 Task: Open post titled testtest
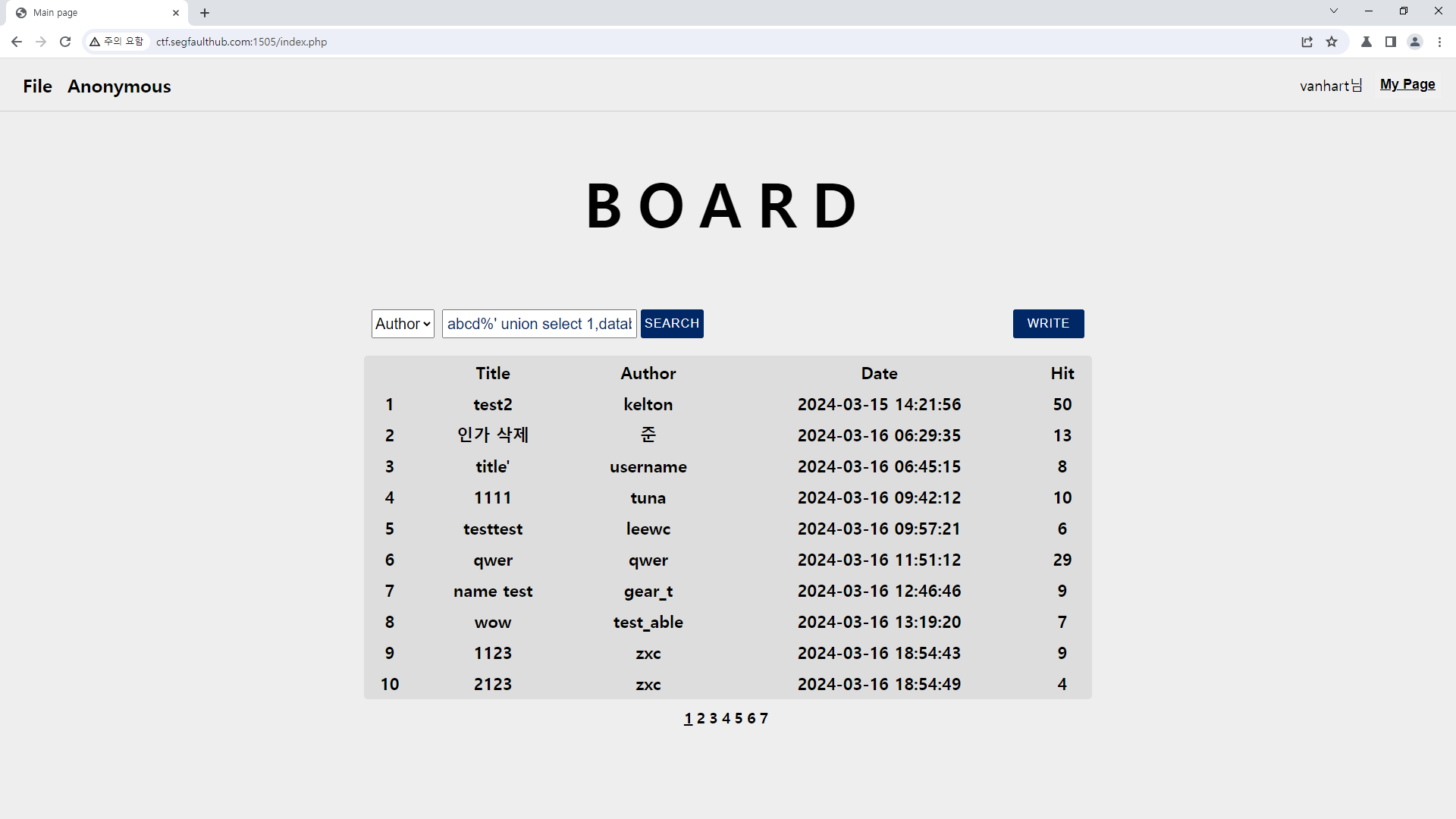pos(493,529)
